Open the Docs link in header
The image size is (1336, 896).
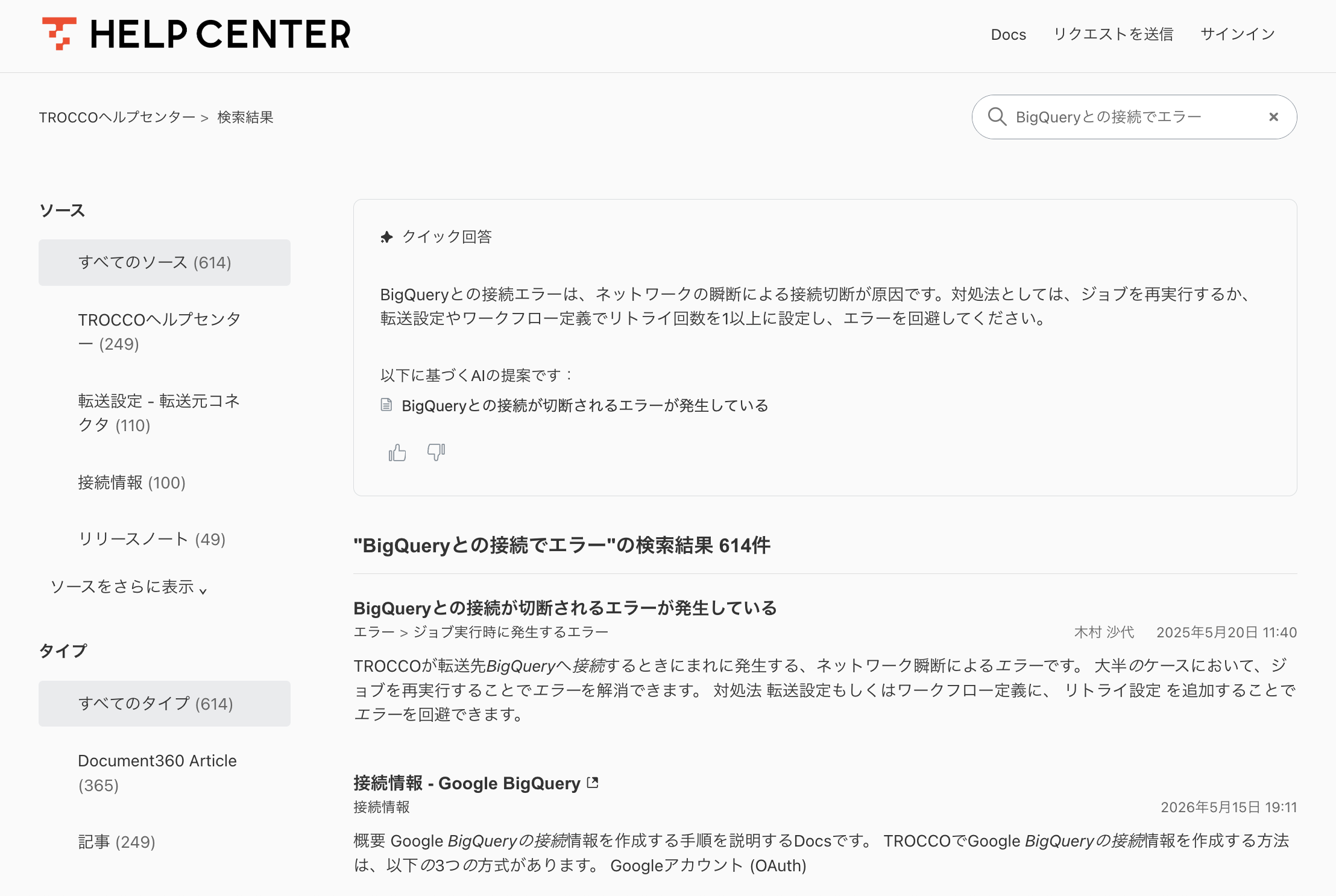pos(1009,34)
